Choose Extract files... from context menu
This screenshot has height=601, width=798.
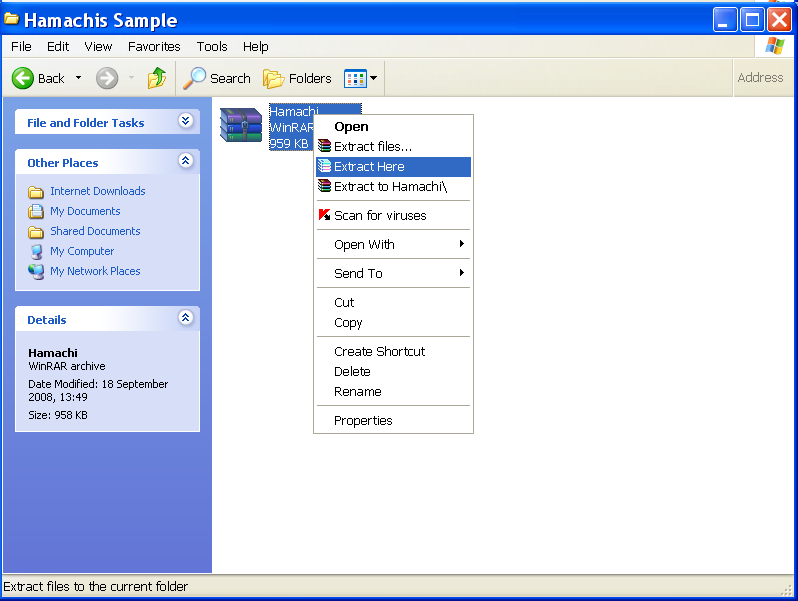point(393,147)
